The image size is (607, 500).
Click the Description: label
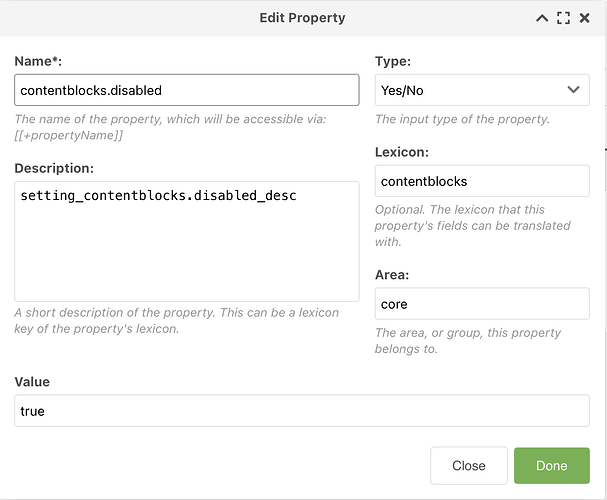pos(54,168)
